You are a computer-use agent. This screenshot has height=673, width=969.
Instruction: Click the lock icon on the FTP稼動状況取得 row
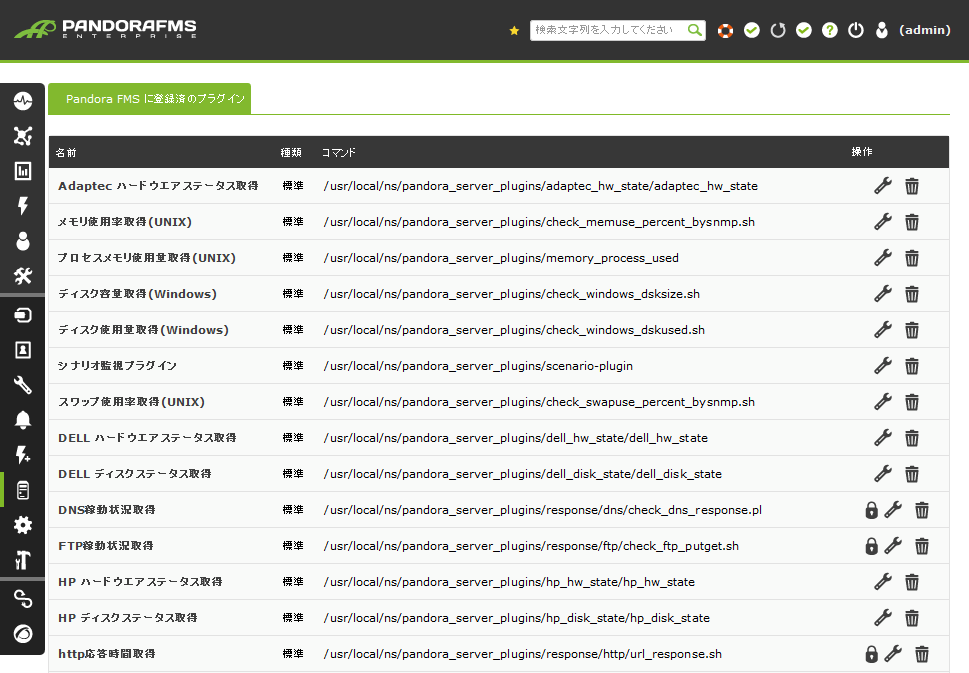point(871,546)
